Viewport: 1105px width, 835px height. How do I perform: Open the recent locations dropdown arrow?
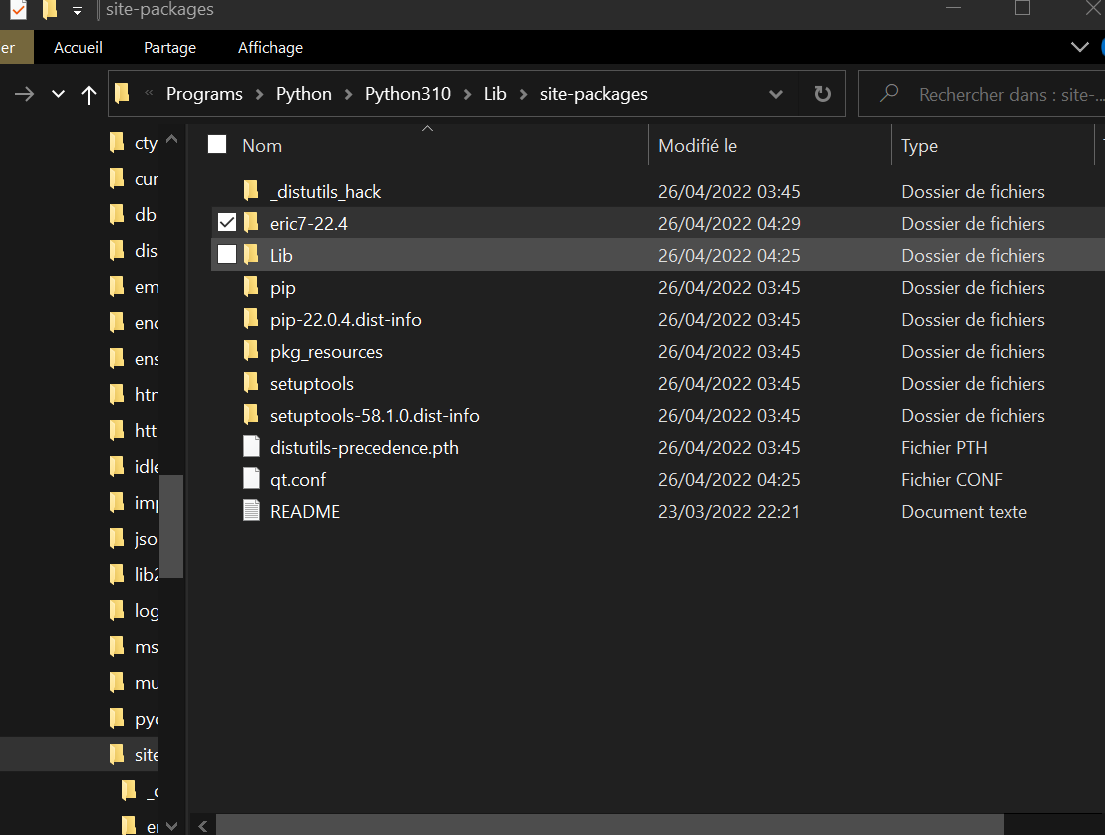tap(58, 94)
